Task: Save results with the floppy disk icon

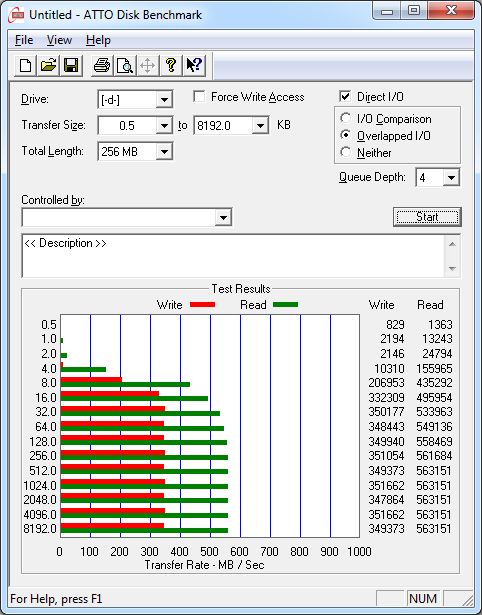Action: tap(71, 65)
